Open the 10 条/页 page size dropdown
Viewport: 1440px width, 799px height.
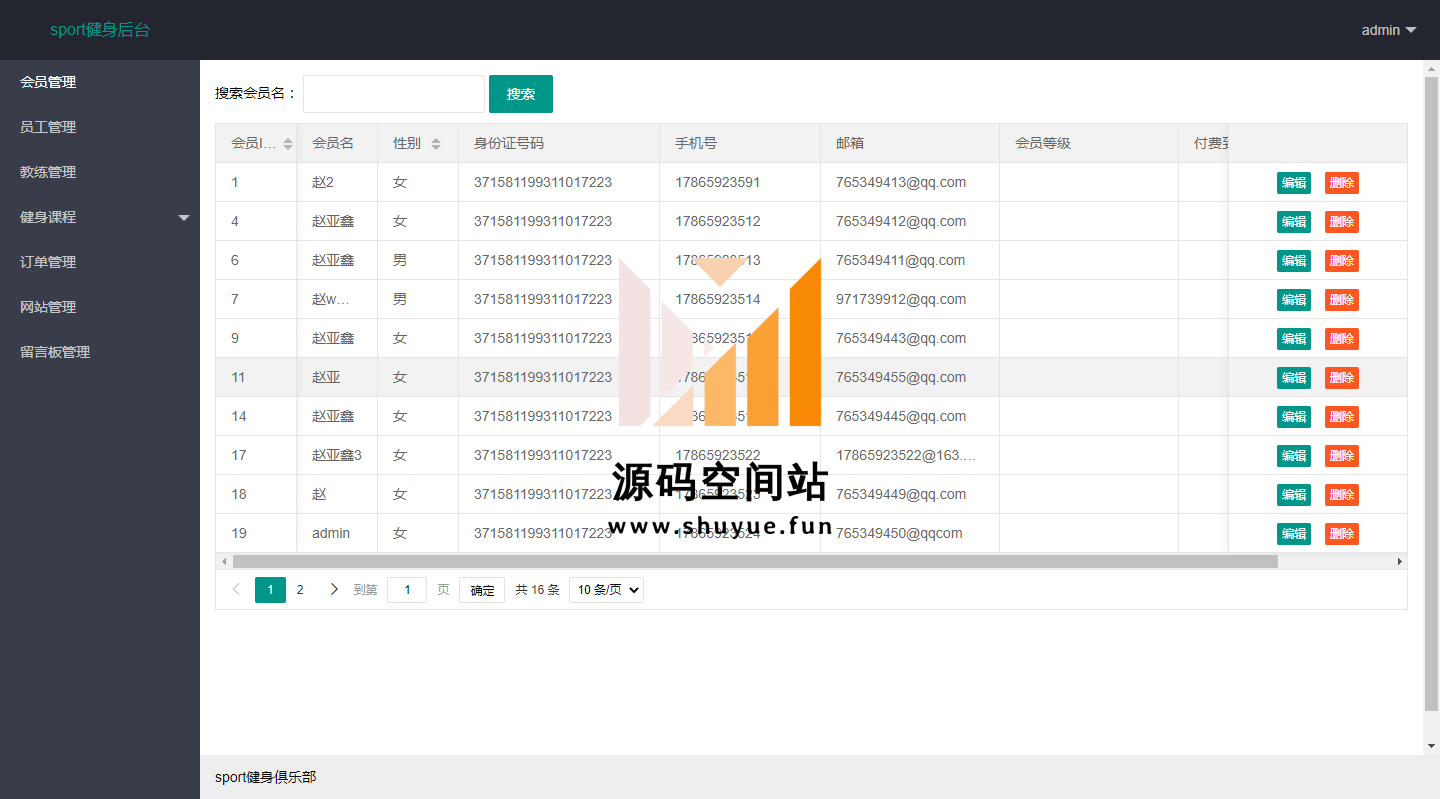(606, 590)
